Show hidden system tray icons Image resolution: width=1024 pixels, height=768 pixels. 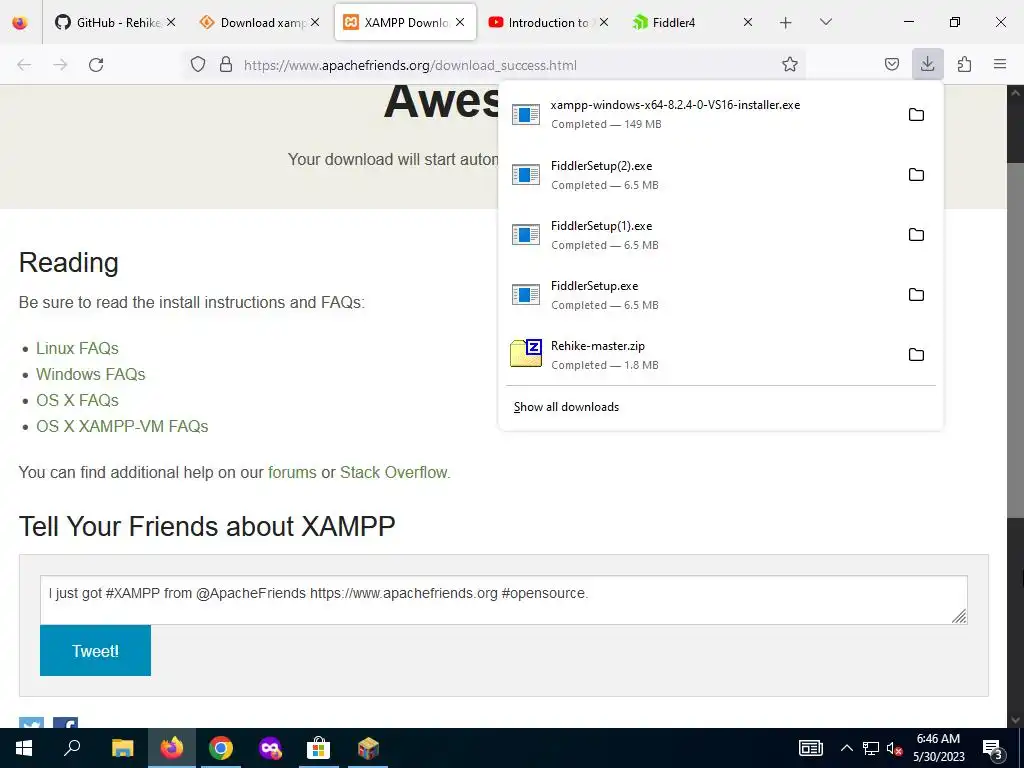coord(846,748)
